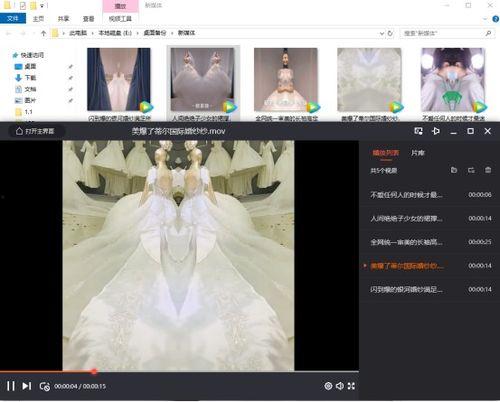Select the thumbnail with green bodice dress
This screenshot has height=402, width=500.
coord(453,79)
